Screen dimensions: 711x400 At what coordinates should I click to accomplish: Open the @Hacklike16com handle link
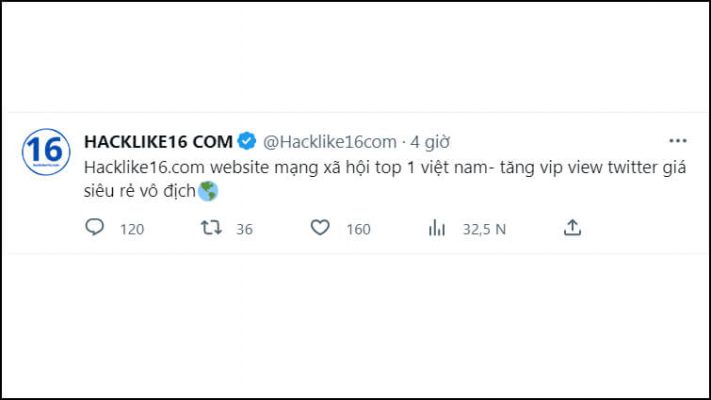pyautogui.click(x=329, y=140)
